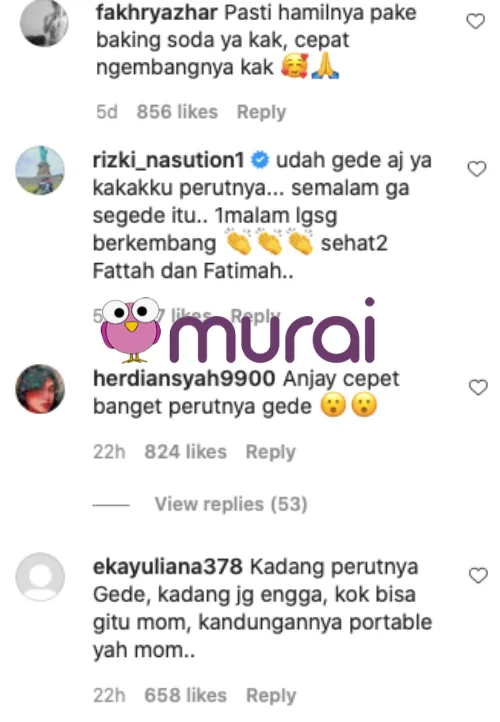Viewport: 500px width, 722px height.
Task: Tap the heart beside herdiansyah9900's comment
Action: click(478, 387)
